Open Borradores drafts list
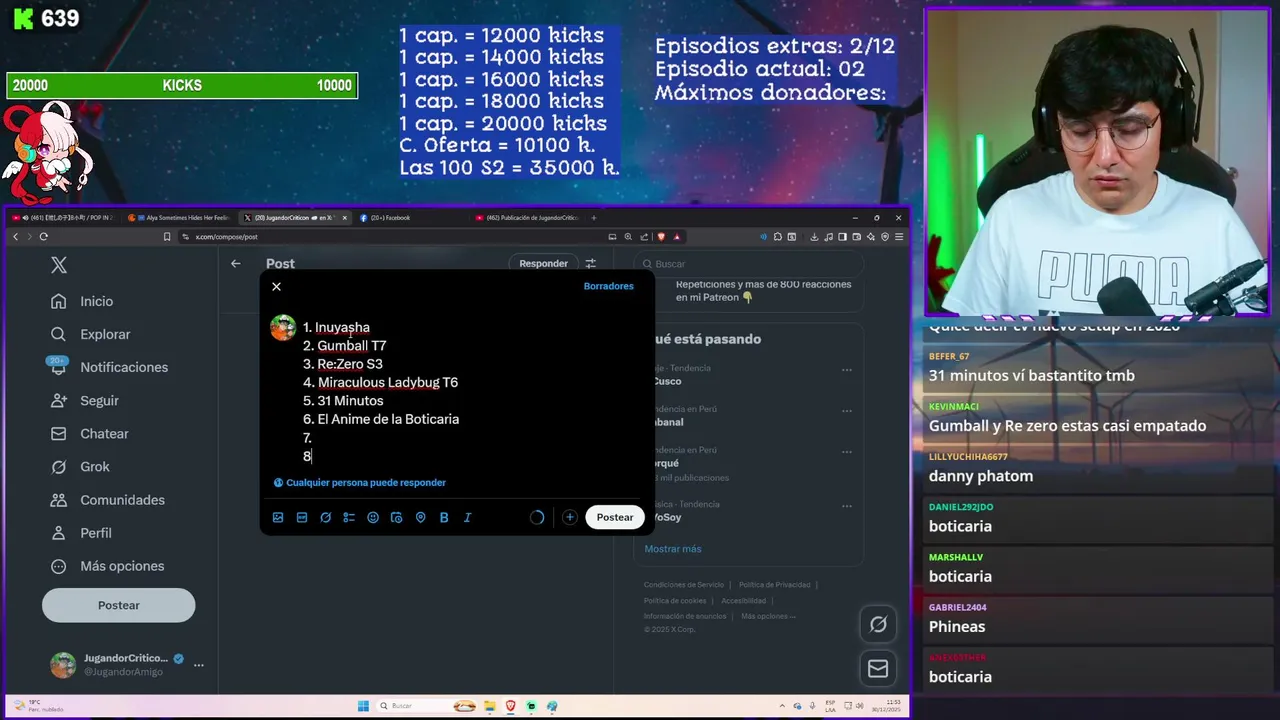 coord(609,286)
